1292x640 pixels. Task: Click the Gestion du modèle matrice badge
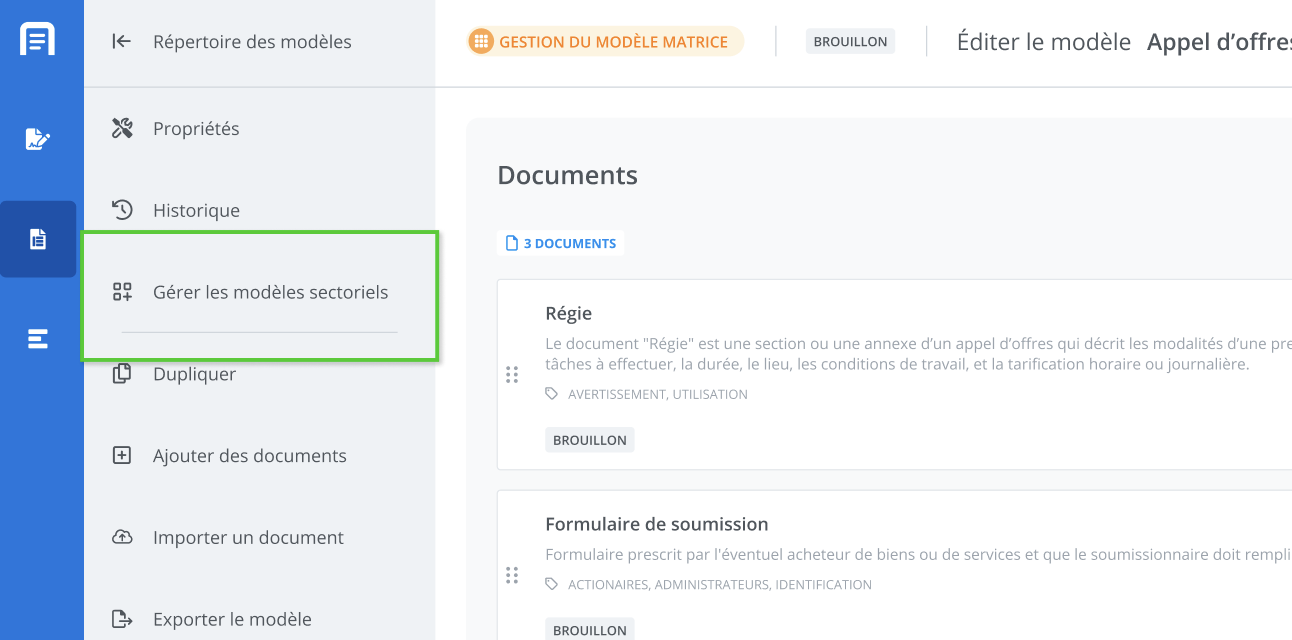coord(606,42)
